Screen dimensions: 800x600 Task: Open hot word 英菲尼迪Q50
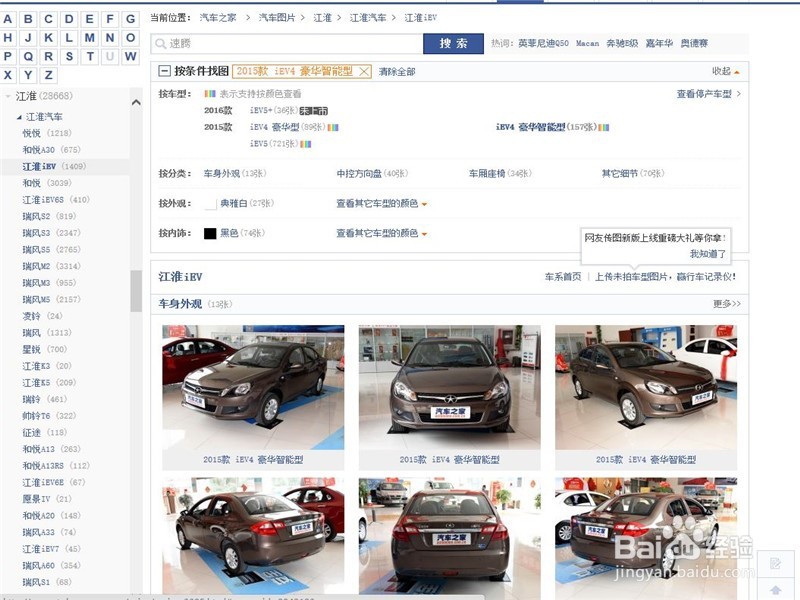tap(543, 43)
